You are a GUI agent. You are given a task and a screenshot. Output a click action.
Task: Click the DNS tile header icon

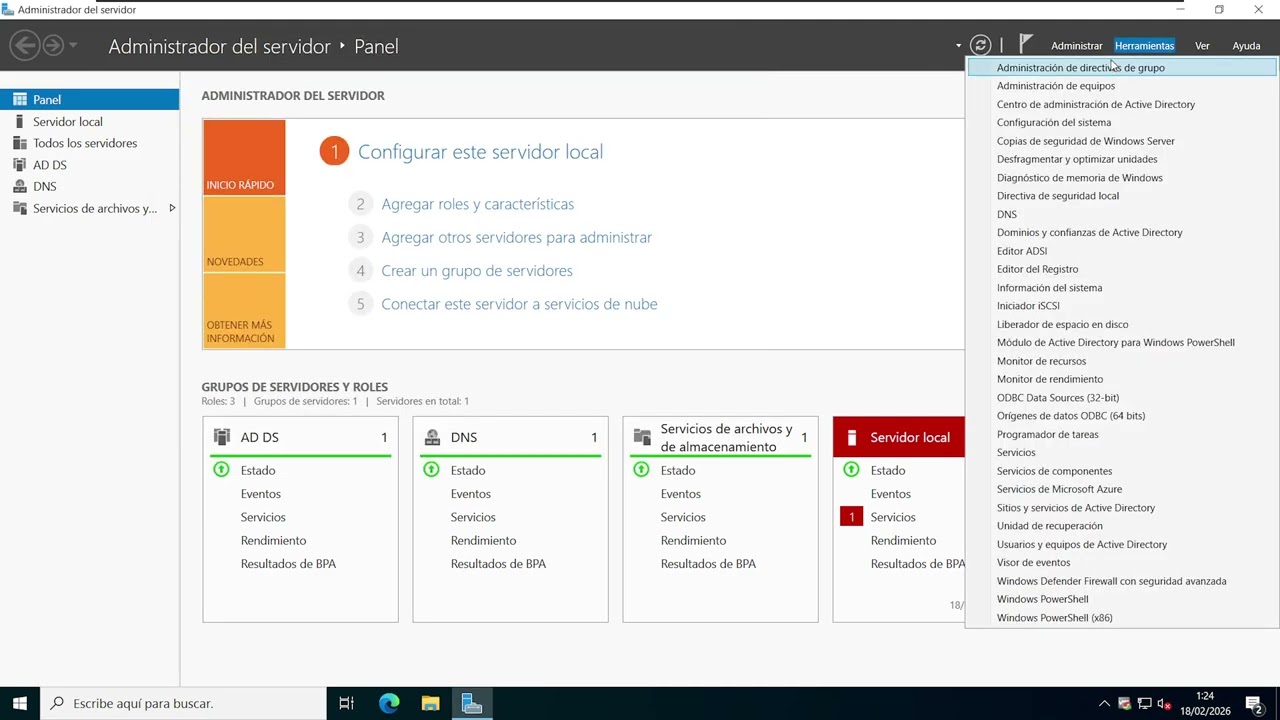[432, 437]
